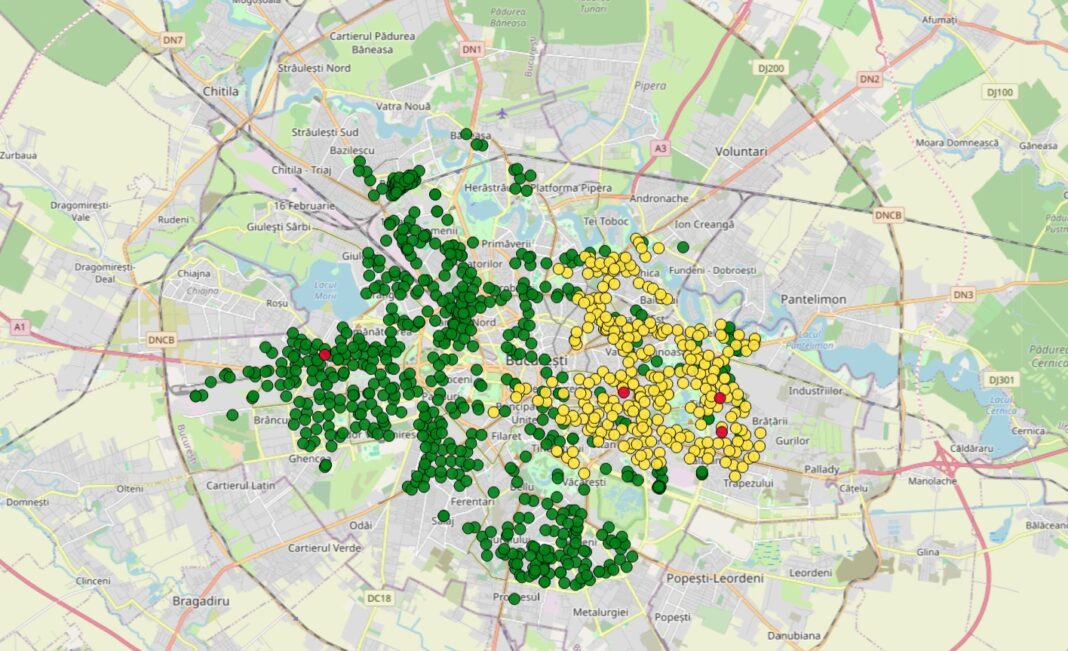Click the isolated green marker near Progresul

click(x=514, y=598)
